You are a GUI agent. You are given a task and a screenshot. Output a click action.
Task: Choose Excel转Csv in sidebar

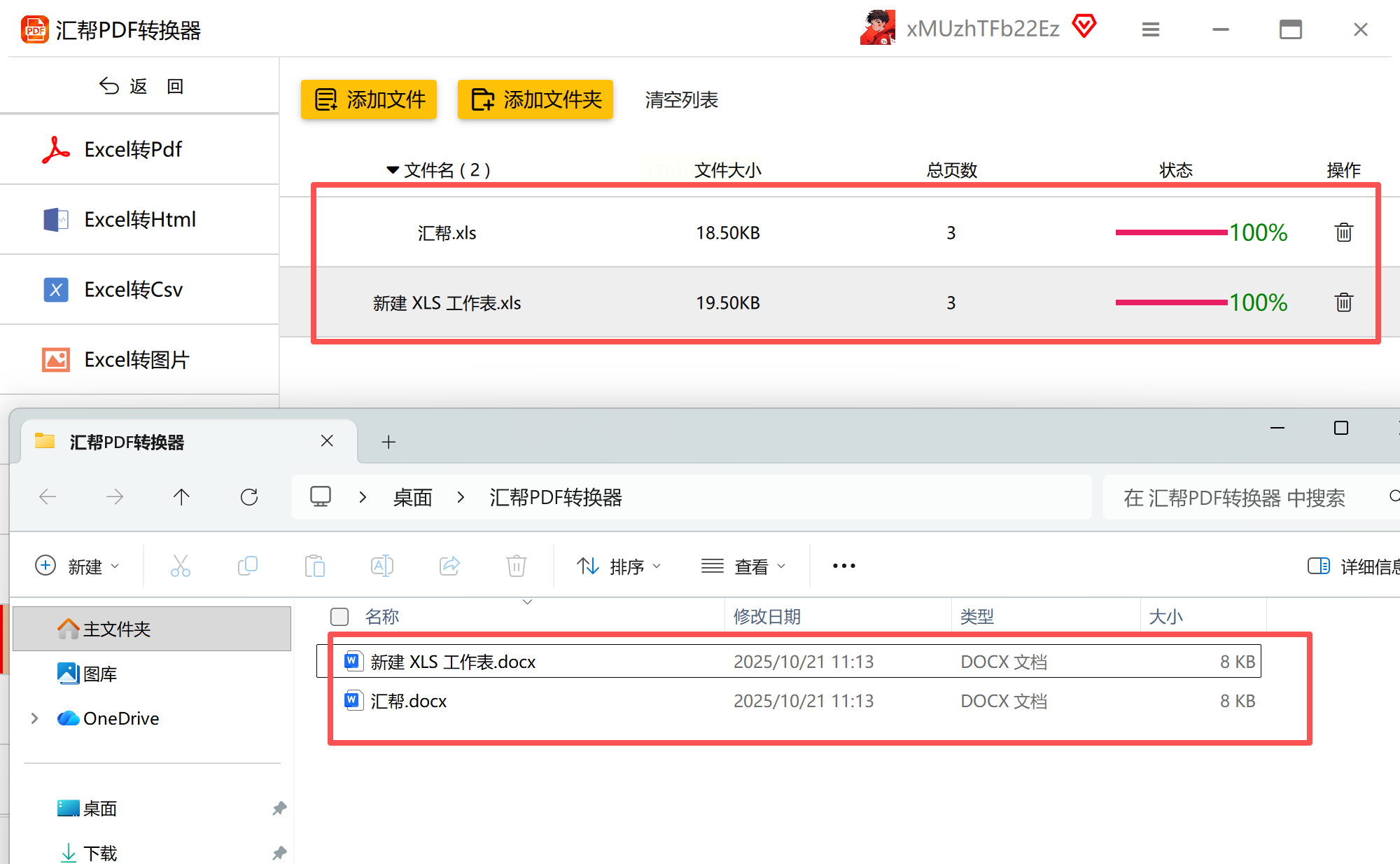click(x=133, y=289)
